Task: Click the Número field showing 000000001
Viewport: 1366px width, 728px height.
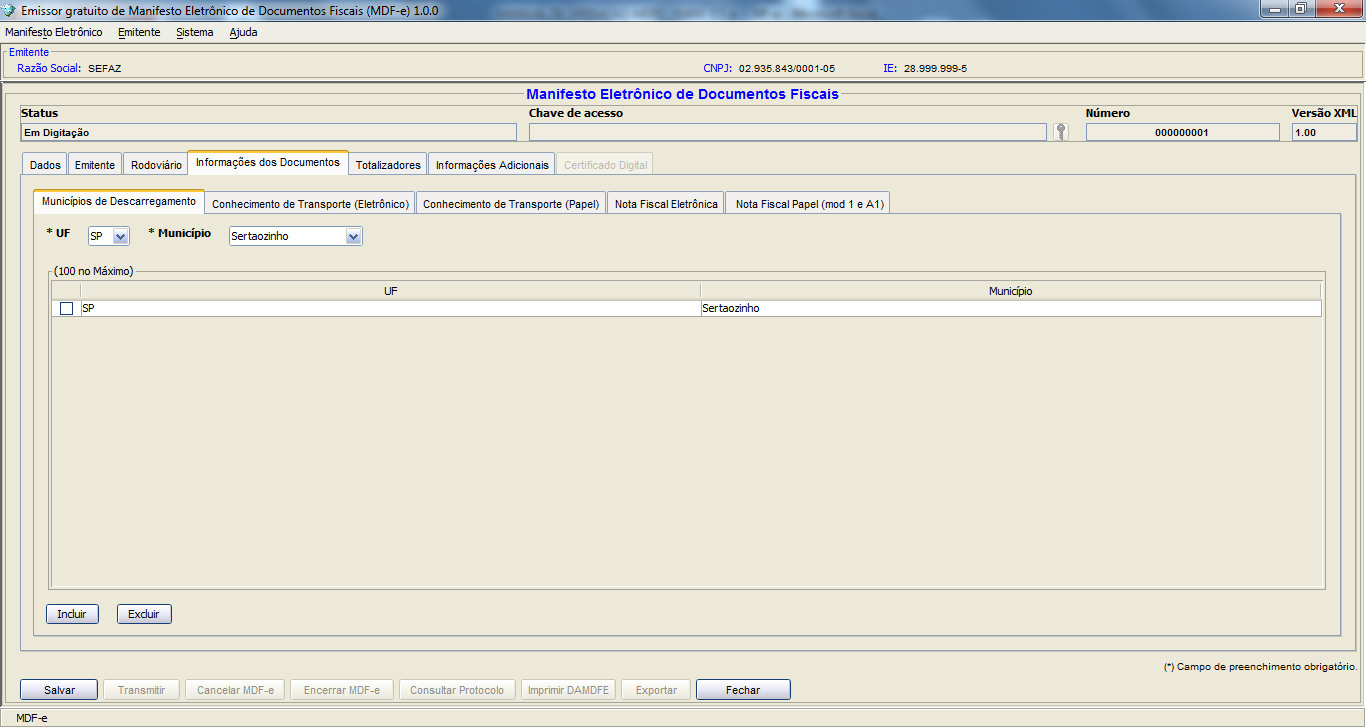Action: coord(1182,132)
